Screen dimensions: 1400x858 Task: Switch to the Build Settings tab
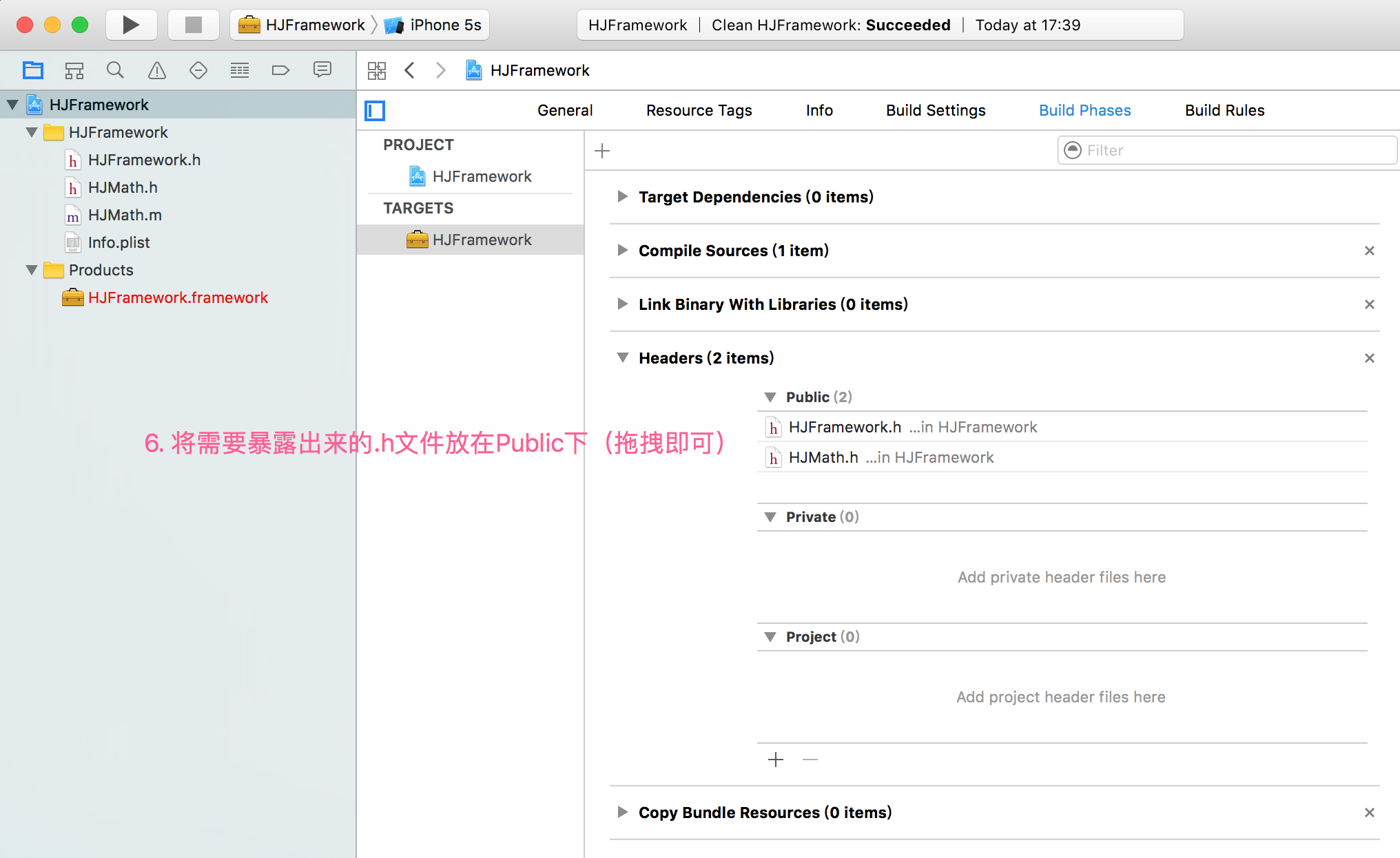(936, 110)
